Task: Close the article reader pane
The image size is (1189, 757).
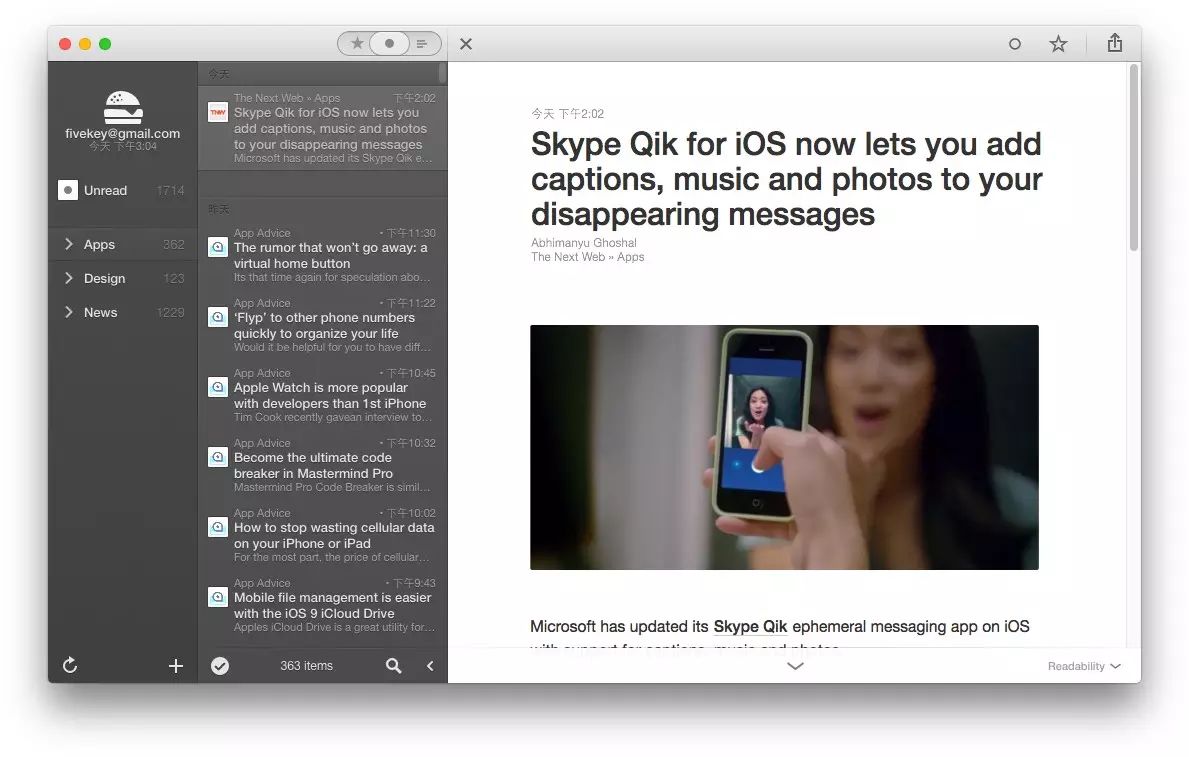Action: (x=466, y=44)
